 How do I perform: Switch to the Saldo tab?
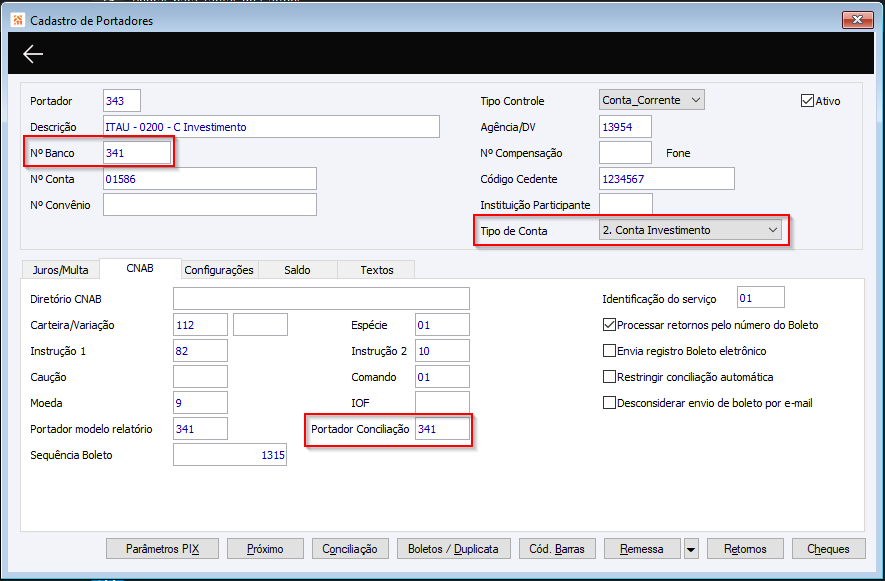[x=297, y=270]
